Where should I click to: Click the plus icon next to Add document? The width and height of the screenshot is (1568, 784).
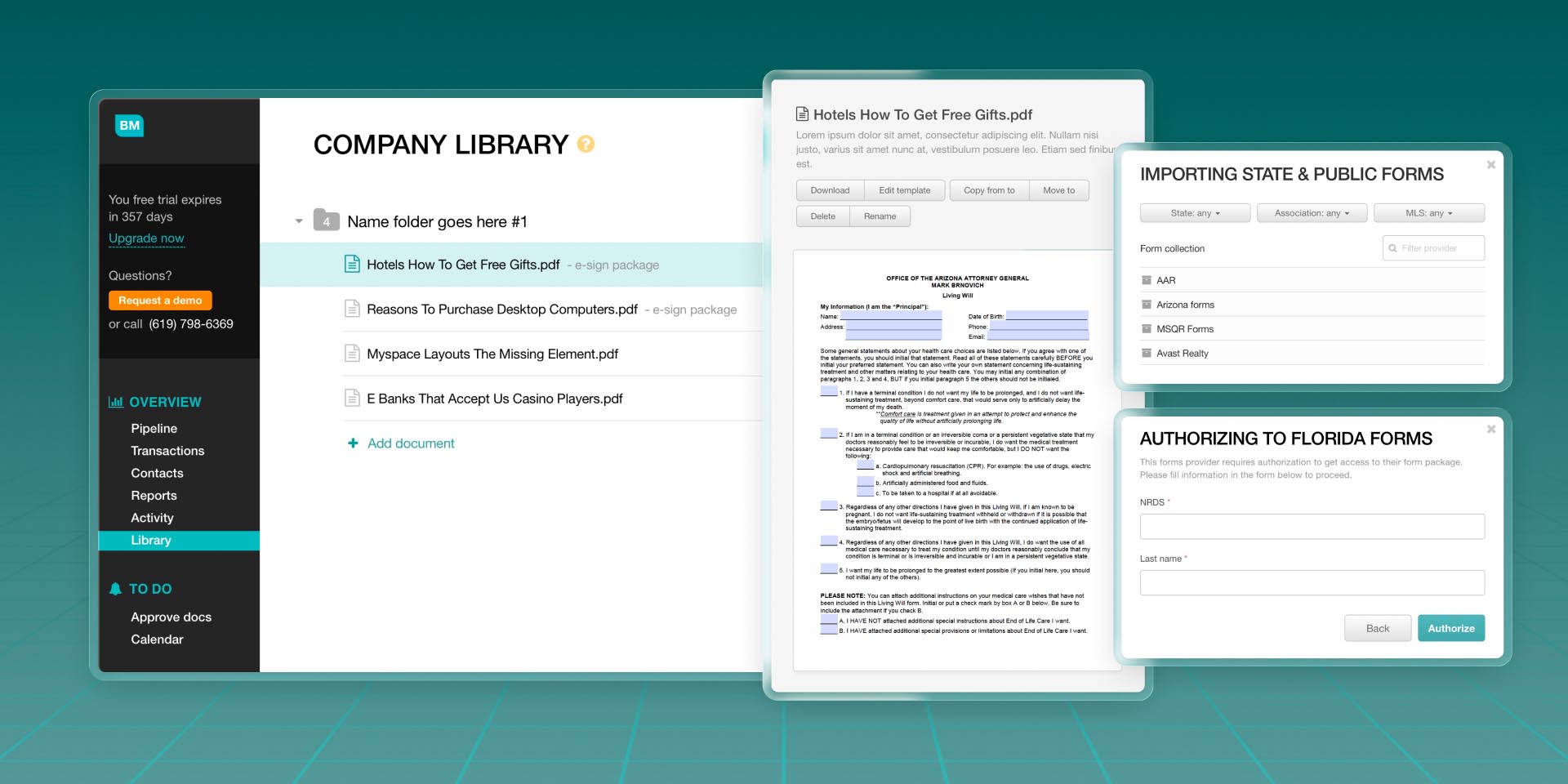[353, 443]
